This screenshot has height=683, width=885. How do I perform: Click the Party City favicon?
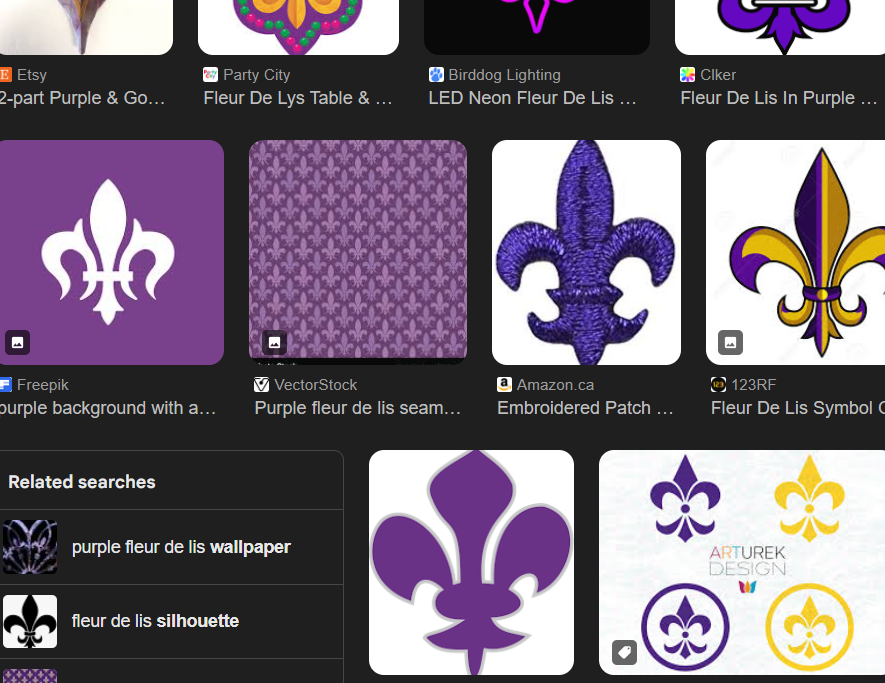211,75
